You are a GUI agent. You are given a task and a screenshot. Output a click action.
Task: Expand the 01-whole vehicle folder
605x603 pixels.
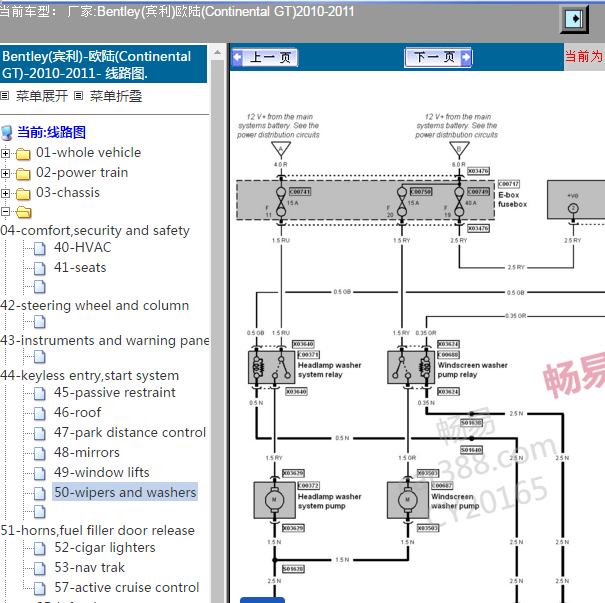click(x=5, y=153)
